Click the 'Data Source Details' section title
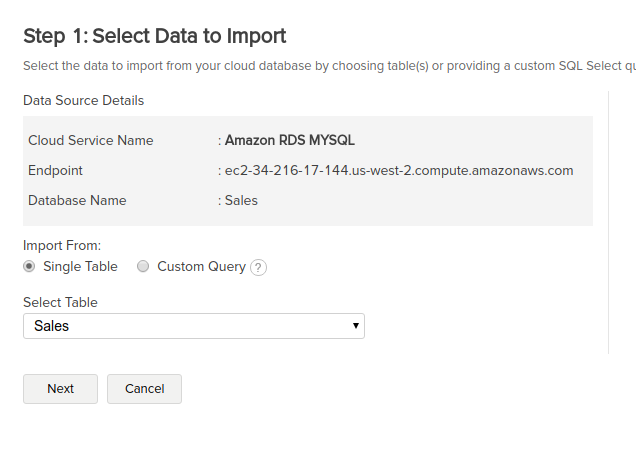Screen dimensions: 636x450 [84, 100]
